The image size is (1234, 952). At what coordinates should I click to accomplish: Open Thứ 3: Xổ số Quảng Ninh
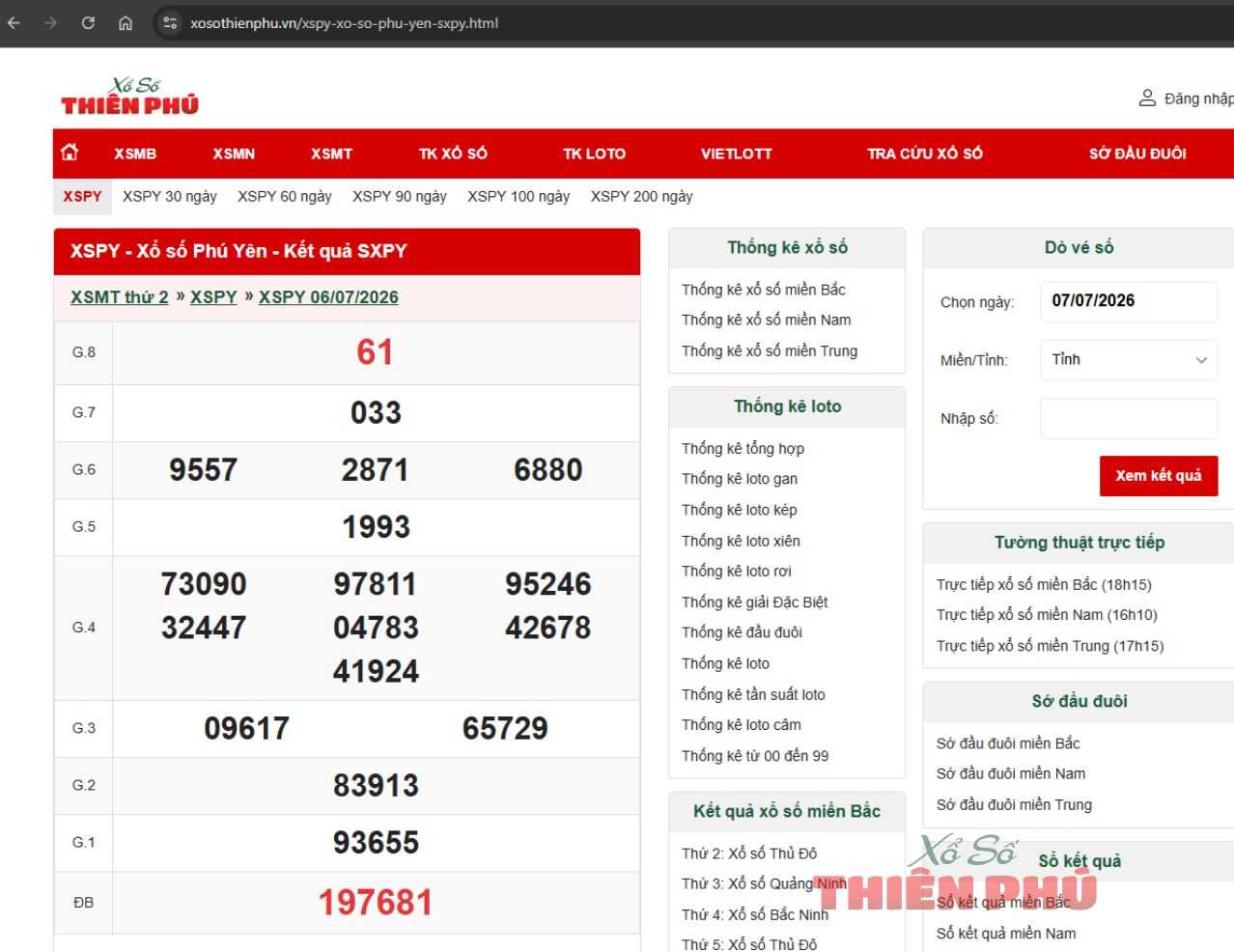click(764, 883)
